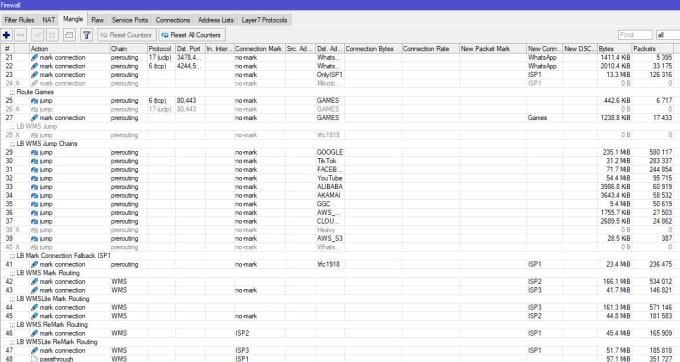Open the 'all' chain filter dropdown
Image resolution: width=680 pixels, height=362 pixels.
[x=667, y=35]
